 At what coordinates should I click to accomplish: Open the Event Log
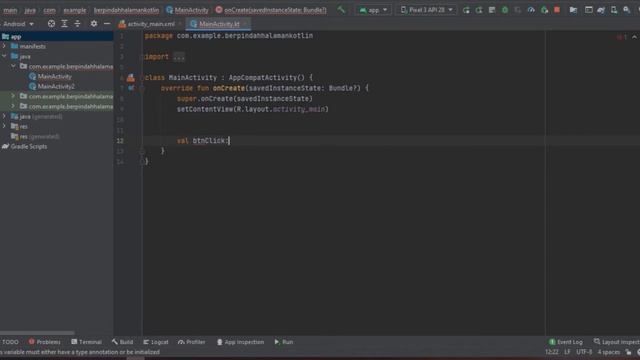(566, 342)
